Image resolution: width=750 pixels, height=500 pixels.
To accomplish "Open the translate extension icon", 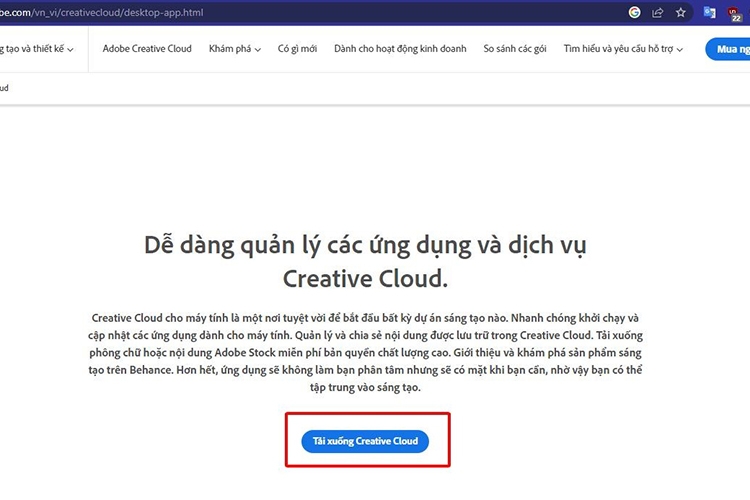I will pyautogui.click(x=709, y=12).
